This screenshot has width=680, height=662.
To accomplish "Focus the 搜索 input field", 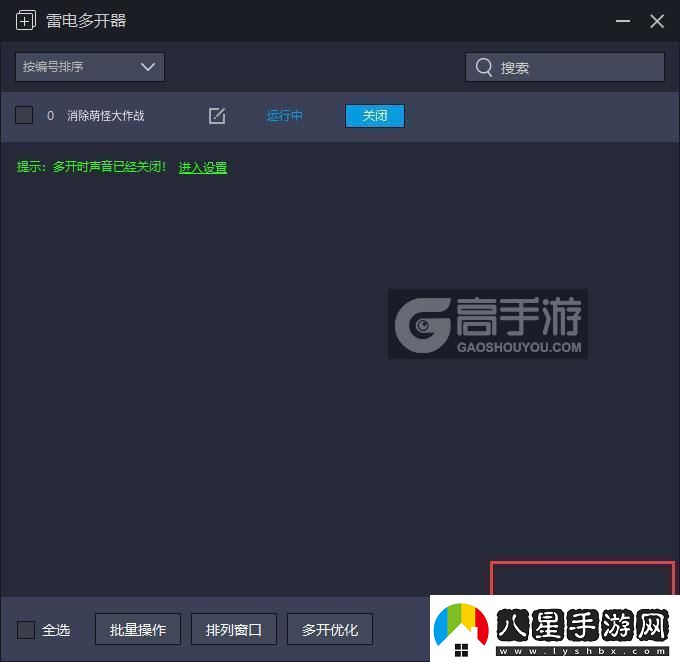I will (x=565, y=67).
